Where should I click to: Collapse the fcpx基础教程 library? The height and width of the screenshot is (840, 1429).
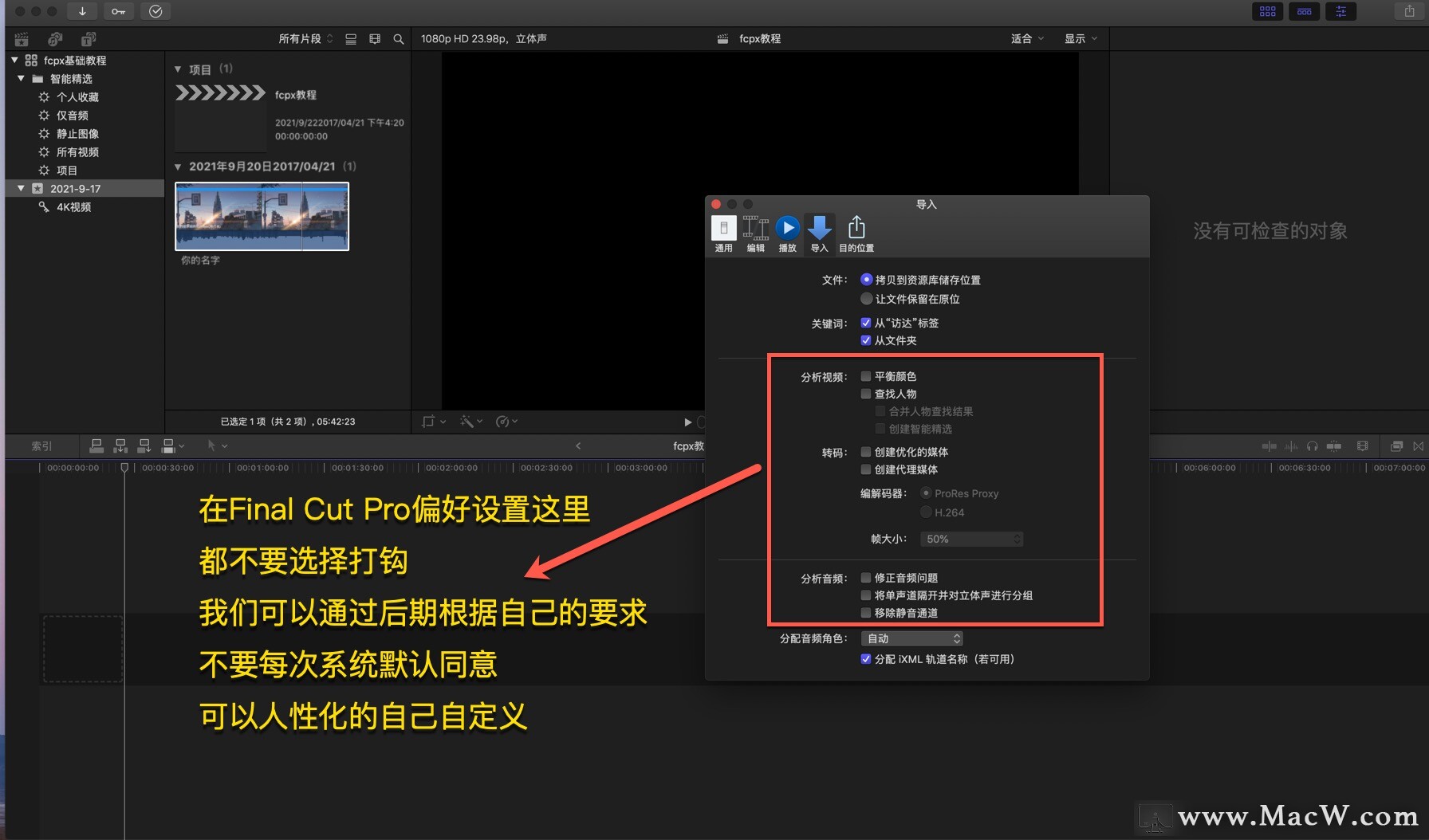click(14, 60)
